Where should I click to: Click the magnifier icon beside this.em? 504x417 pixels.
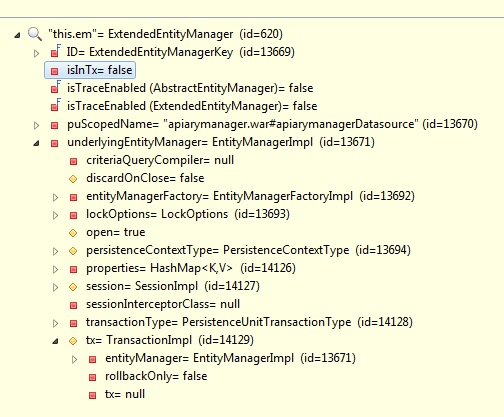[x=35, y=34]
